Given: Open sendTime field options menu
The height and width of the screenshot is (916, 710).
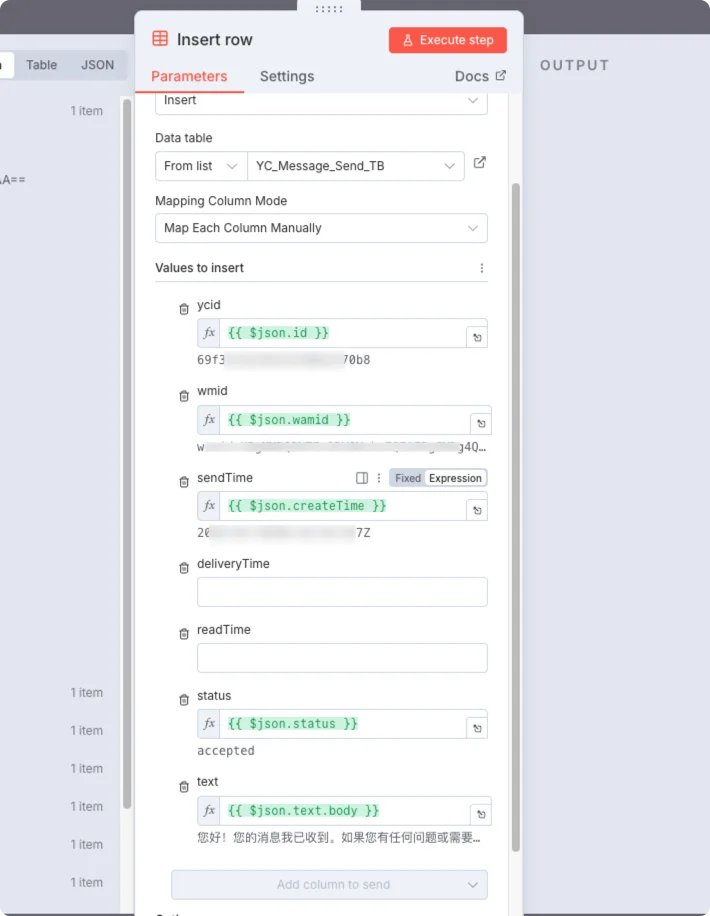Looking at the screenshot, I should 379,478.
